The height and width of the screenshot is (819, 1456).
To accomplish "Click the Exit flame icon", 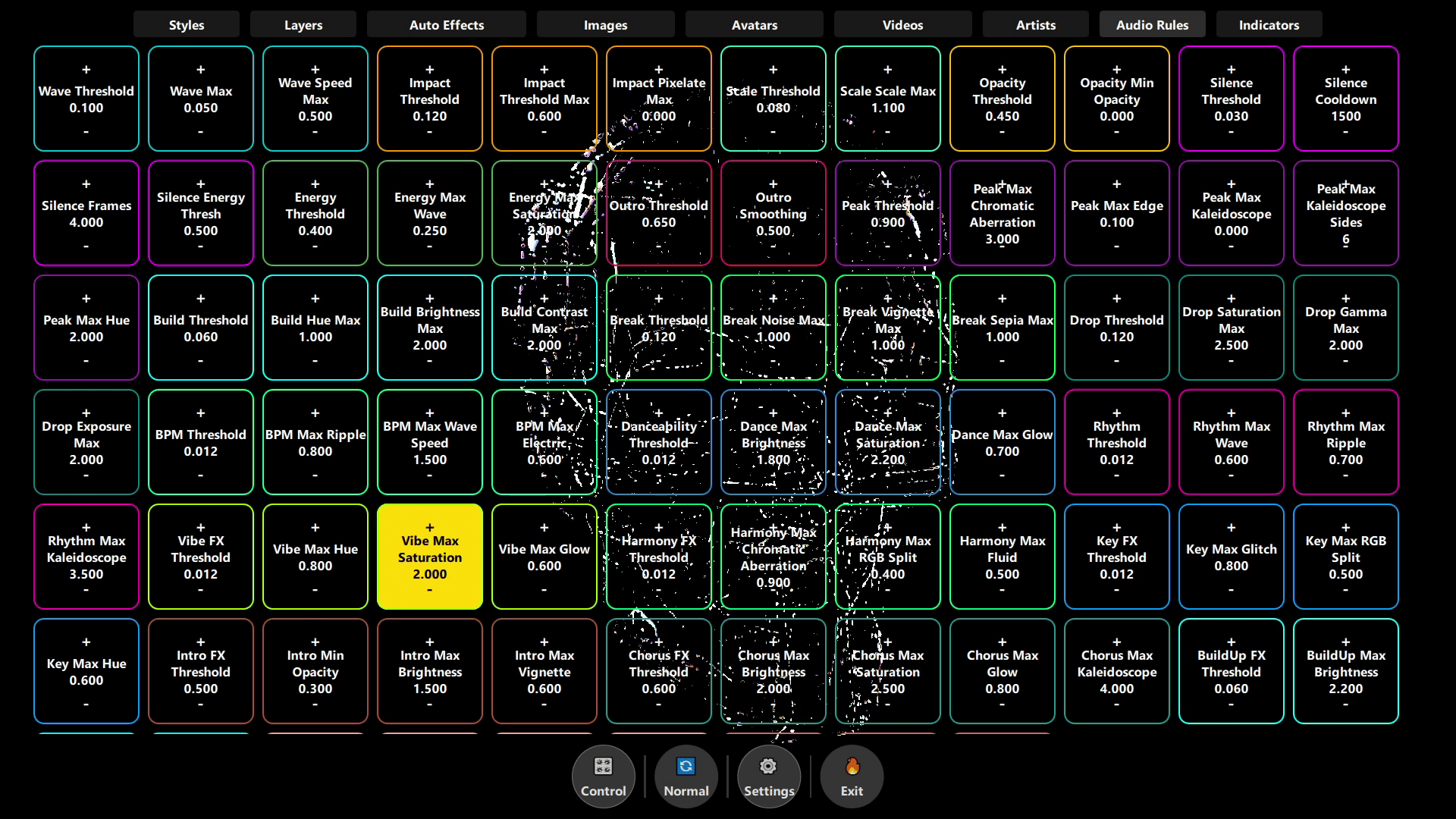I will tap(852, 767).
